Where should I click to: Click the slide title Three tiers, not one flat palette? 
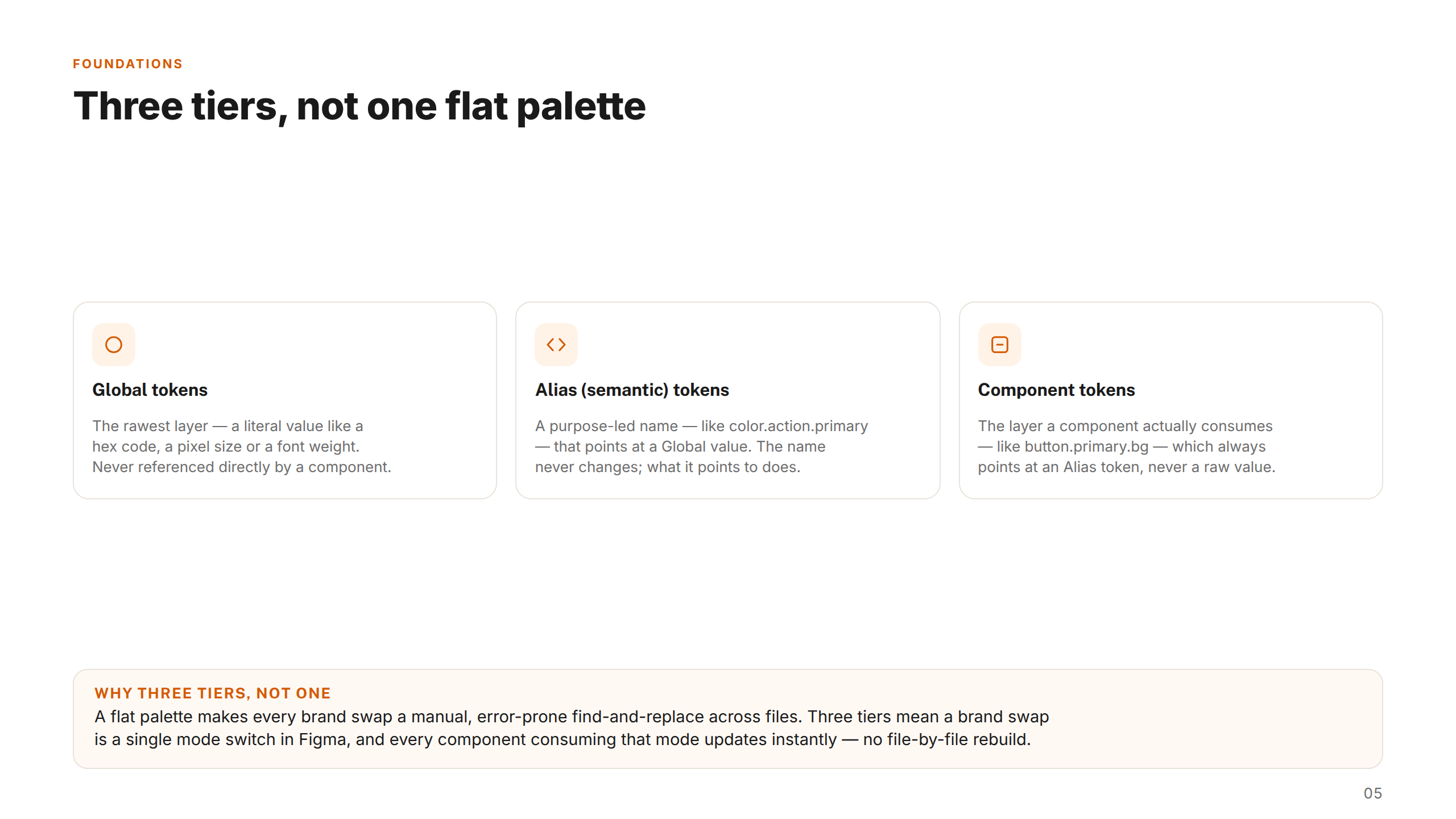359,106
